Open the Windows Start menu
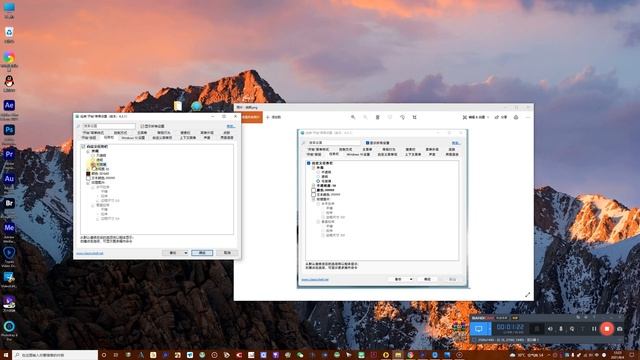Image resolution: width=640 pixels, height=360 pixels. [6, 355]
